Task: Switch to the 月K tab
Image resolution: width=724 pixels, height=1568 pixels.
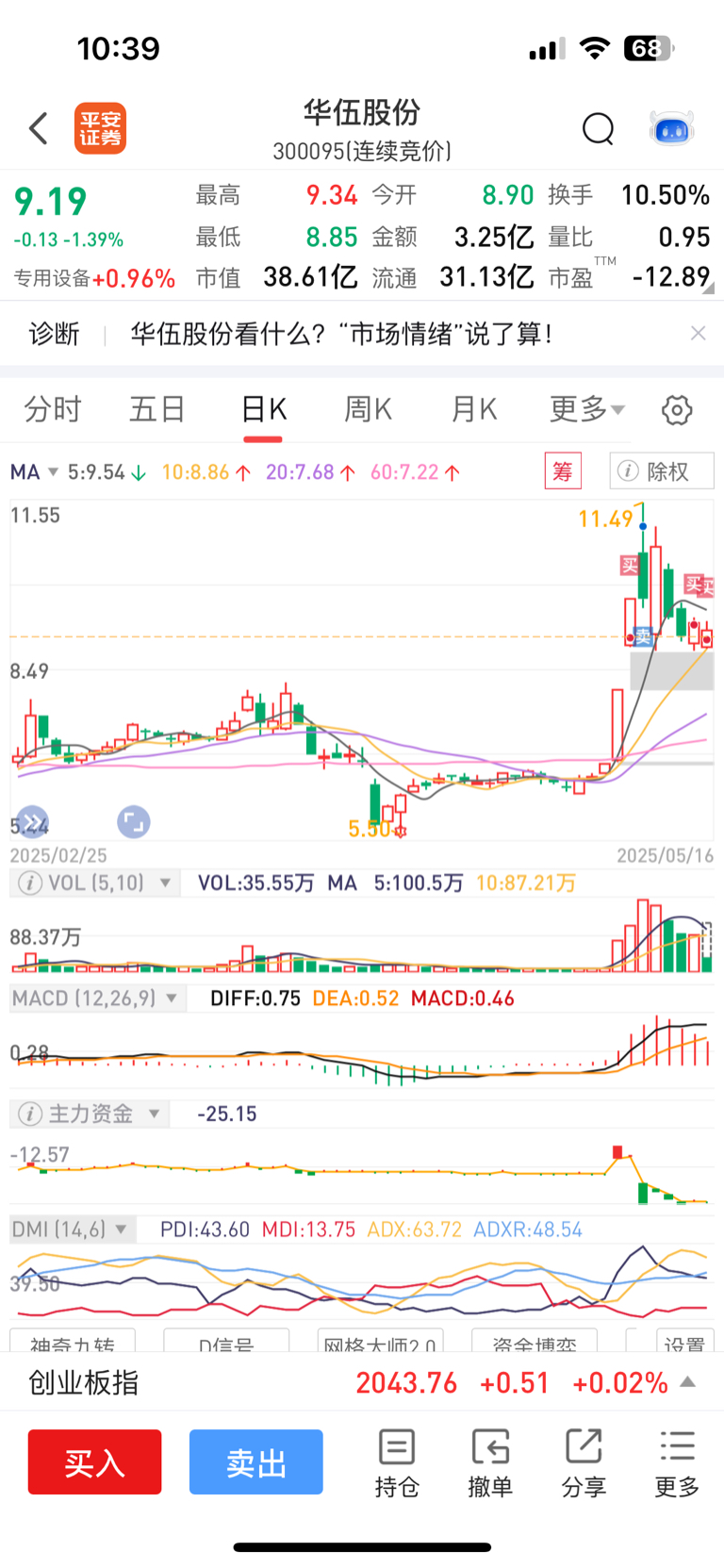Action: [x=473, y=409]
